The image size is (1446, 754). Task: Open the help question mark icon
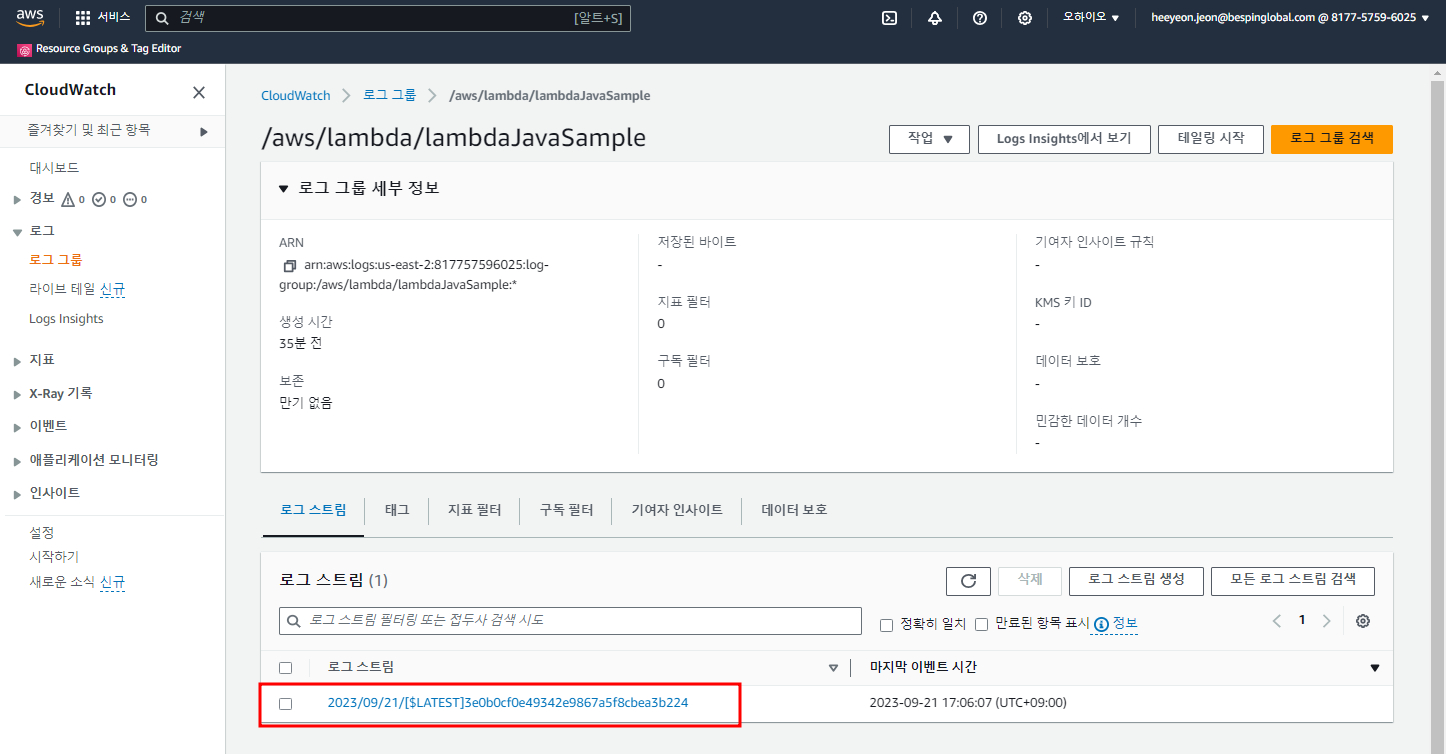(x=980, y=18)
